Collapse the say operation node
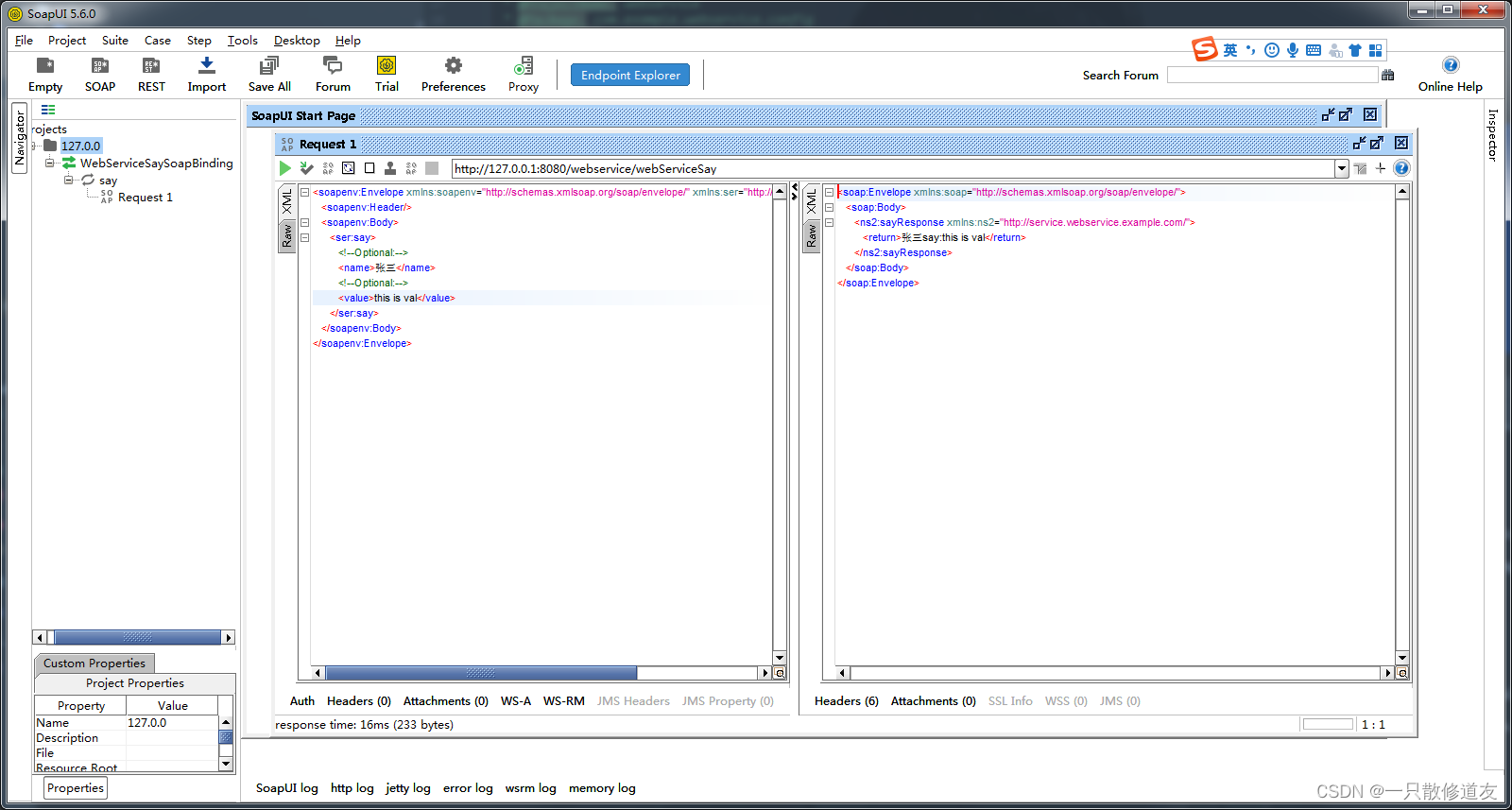 click(68, 180)
